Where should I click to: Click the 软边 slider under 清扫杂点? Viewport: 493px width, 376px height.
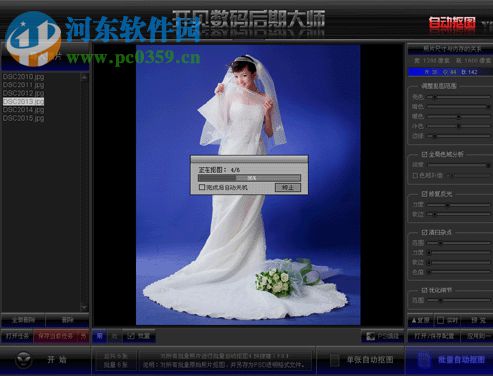point(459,262)
